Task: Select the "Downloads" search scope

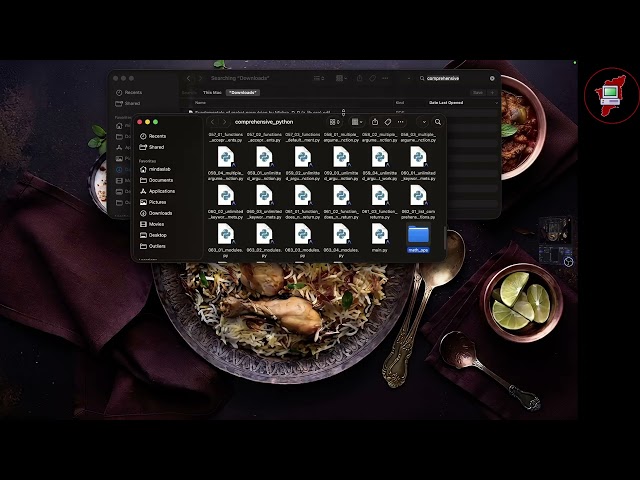Action: coord(243,93)
